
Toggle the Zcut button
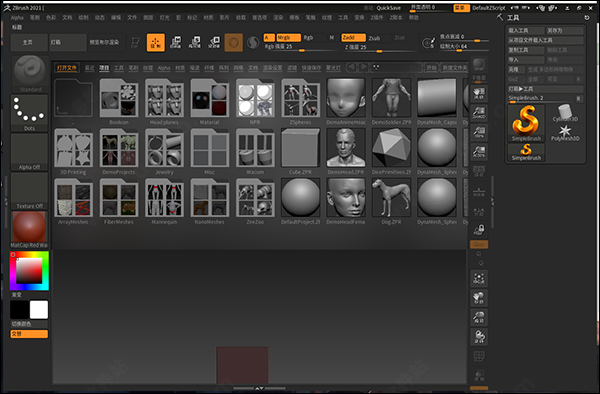[399, 37]
